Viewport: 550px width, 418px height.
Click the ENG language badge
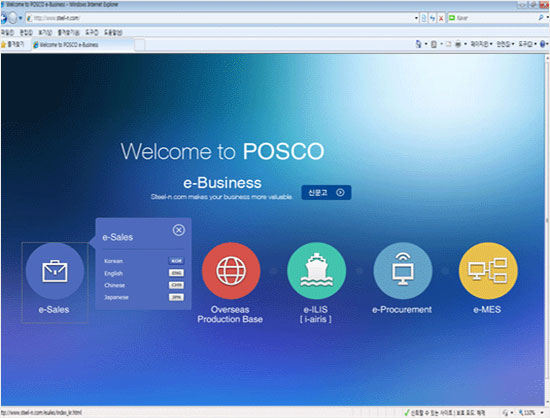point(176,273)
